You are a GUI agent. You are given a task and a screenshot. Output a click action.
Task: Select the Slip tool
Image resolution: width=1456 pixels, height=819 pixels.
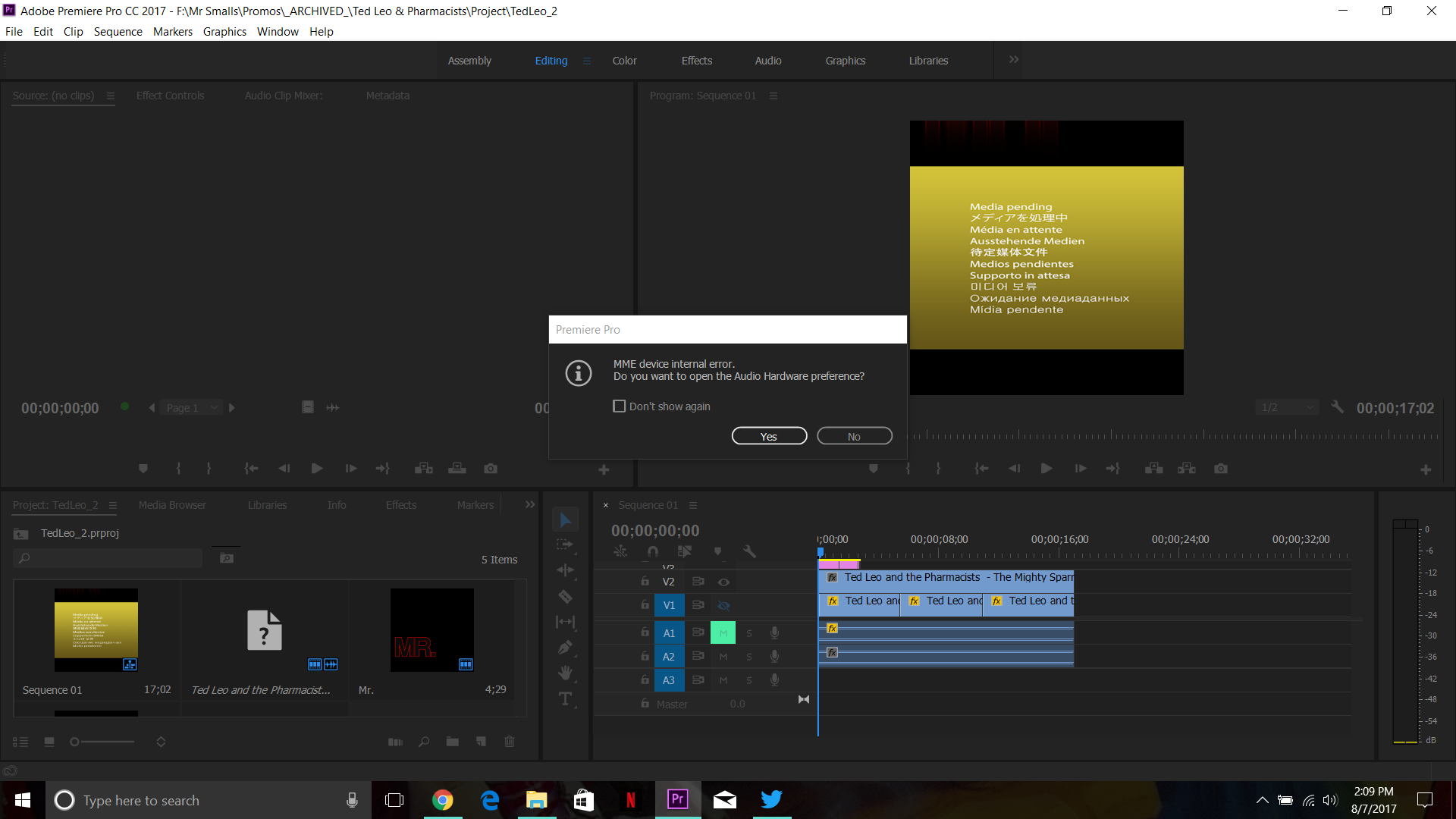(566, 622)
